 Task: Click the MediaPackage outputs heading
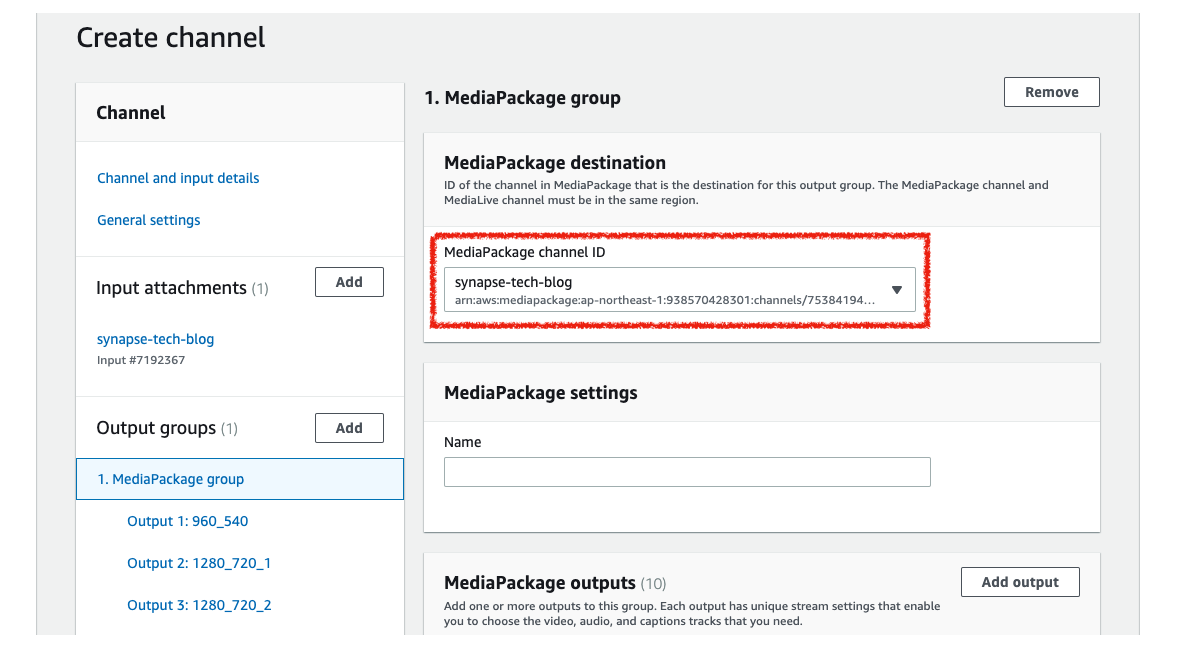[x=540, y=583]
